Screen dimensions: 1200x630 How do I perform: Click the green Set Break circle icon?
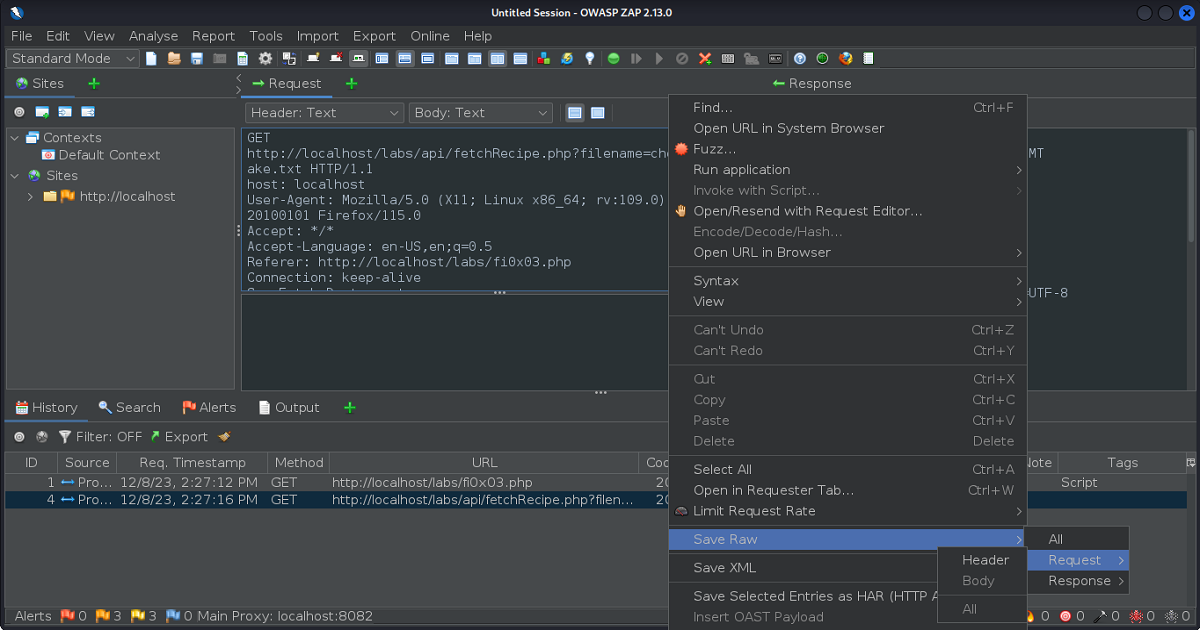[x=614, y=59]
